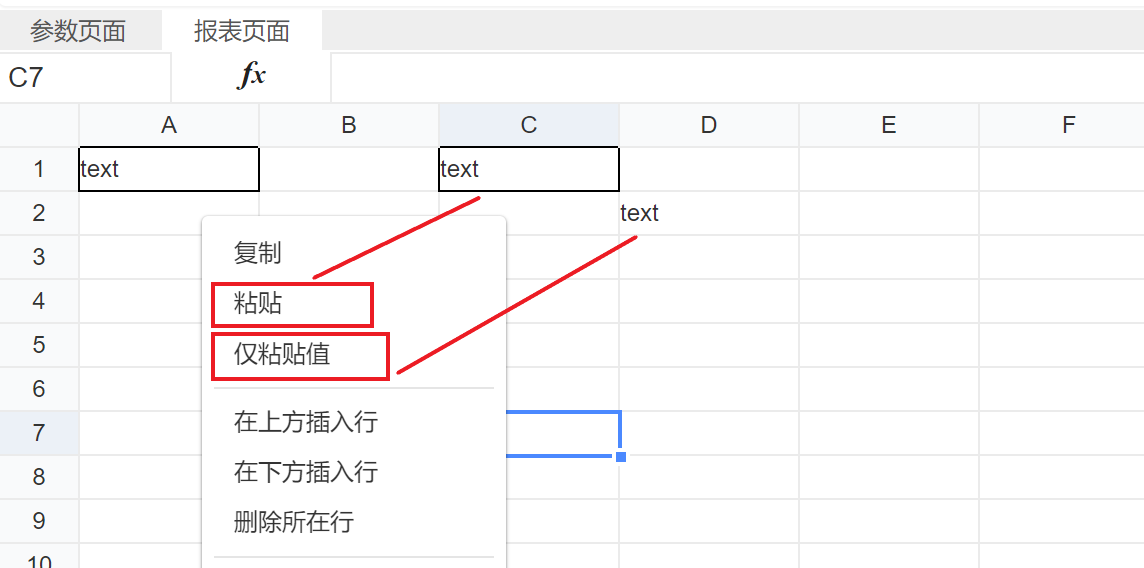Click the blue fill handle of selected cell
1144x568 pixels.
point(621,456)
